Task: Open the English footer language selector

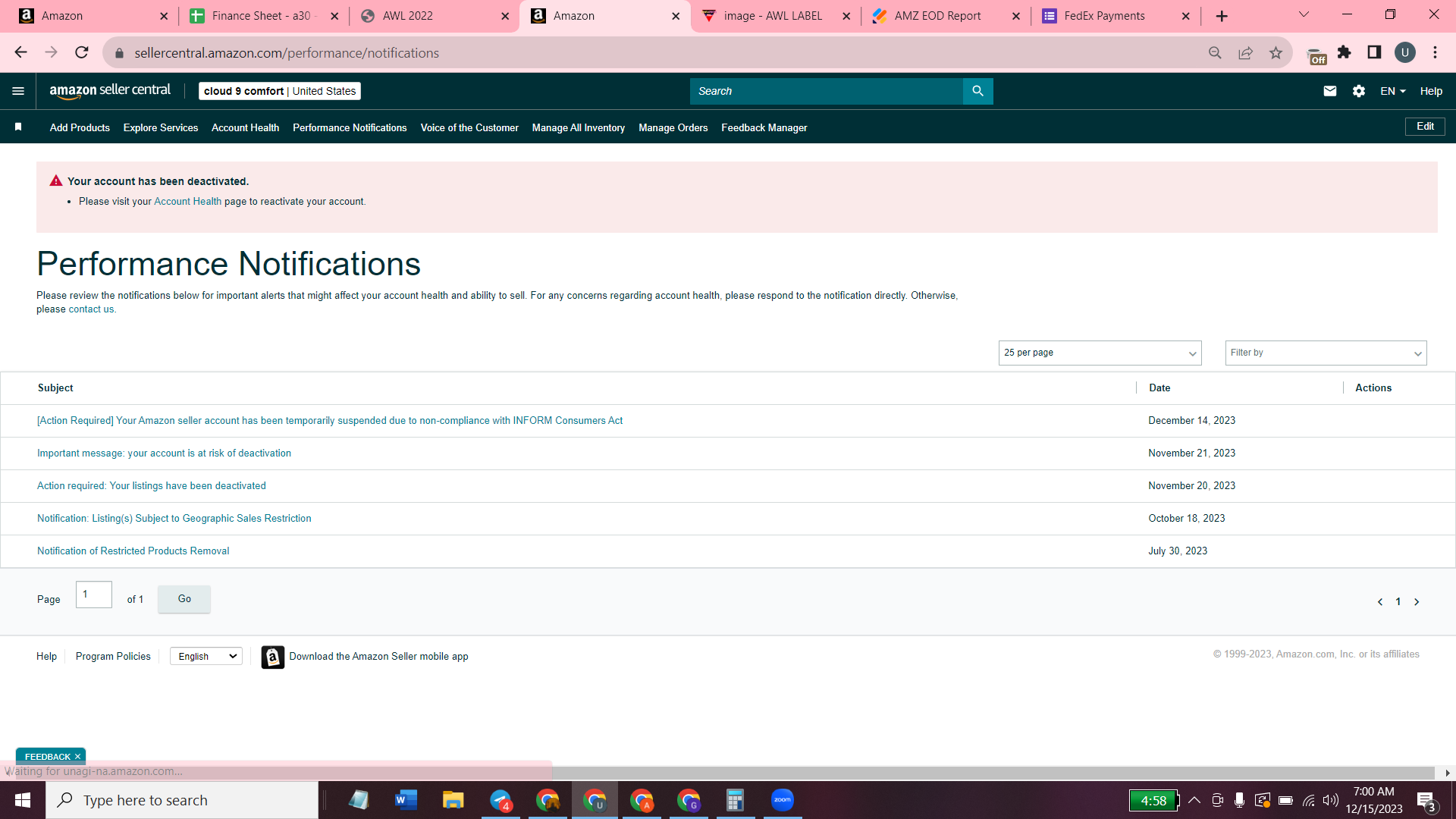Action: (206, 656)
